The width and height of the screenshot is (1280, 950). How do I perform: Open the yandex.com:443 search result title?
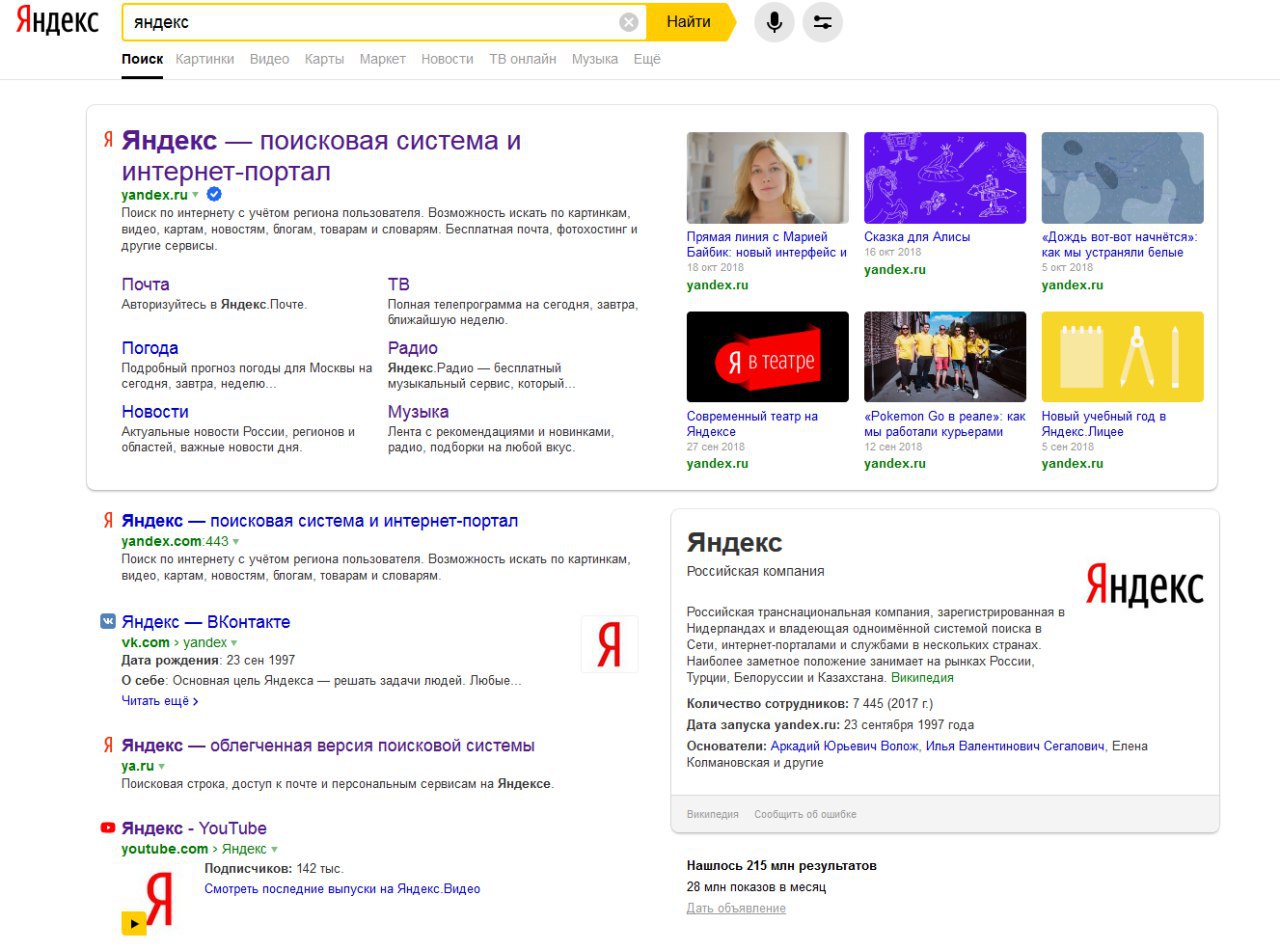320,521
